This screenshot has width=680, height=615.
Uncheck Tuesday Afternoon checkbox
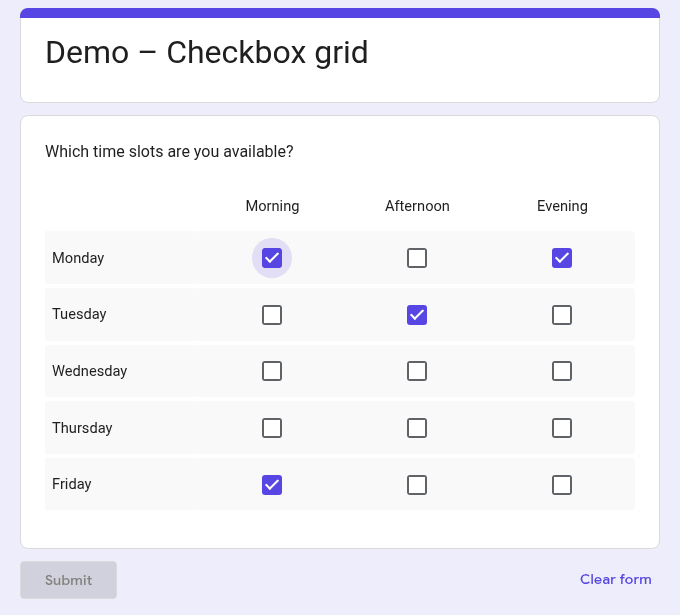tap(417, 315)
